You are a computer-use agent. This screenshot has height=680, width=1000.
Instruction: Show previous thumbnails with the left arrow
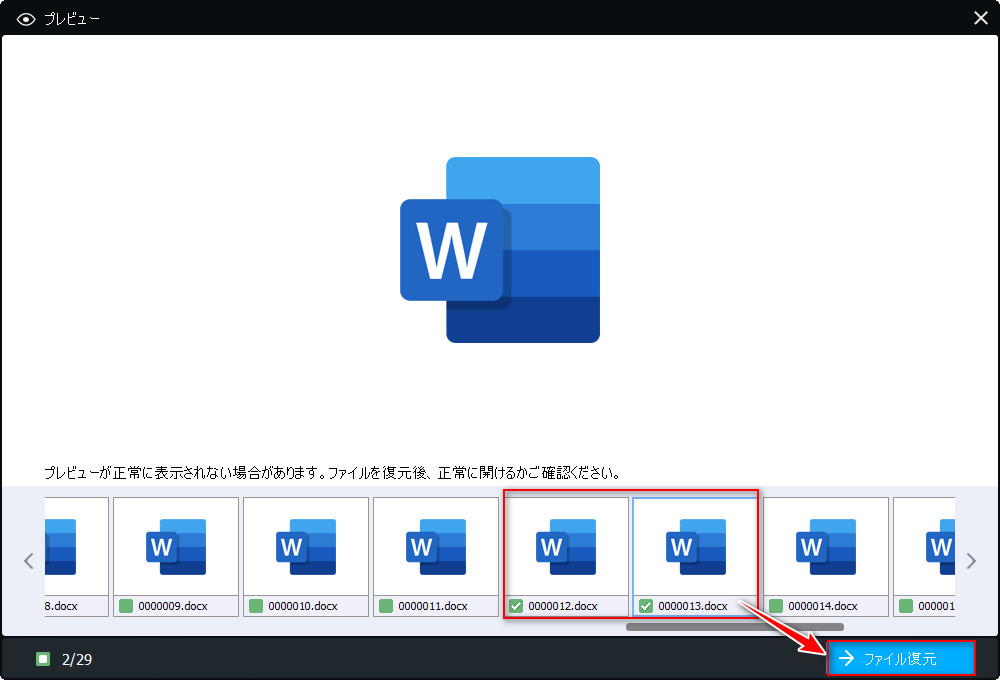coord(29,561)
